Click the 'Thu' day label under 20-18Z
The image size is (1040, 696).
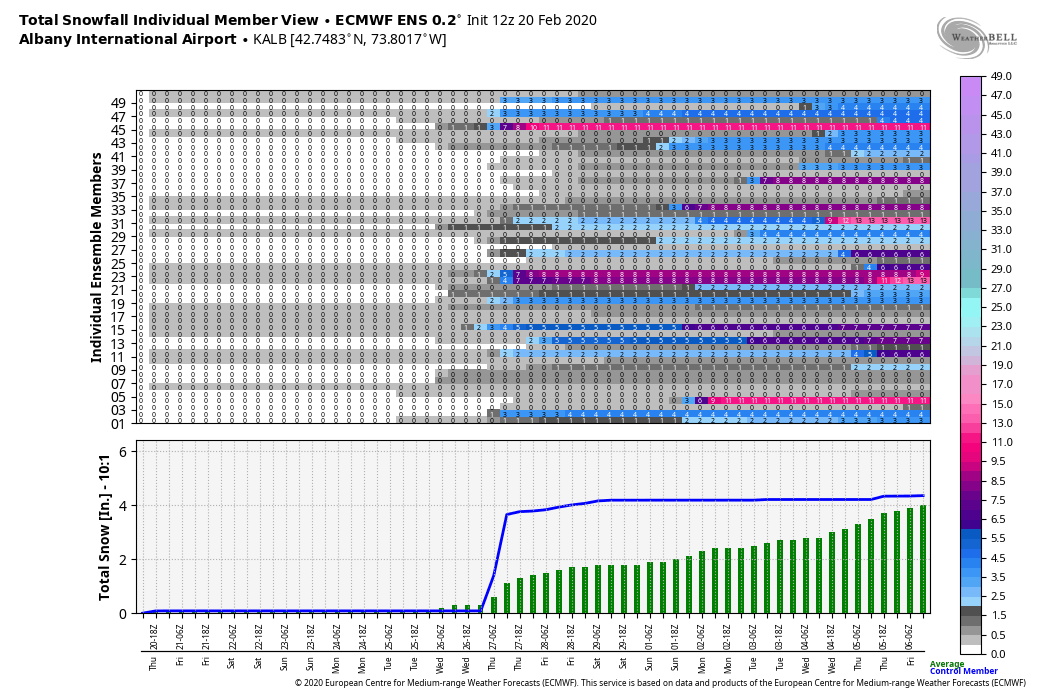154,663
